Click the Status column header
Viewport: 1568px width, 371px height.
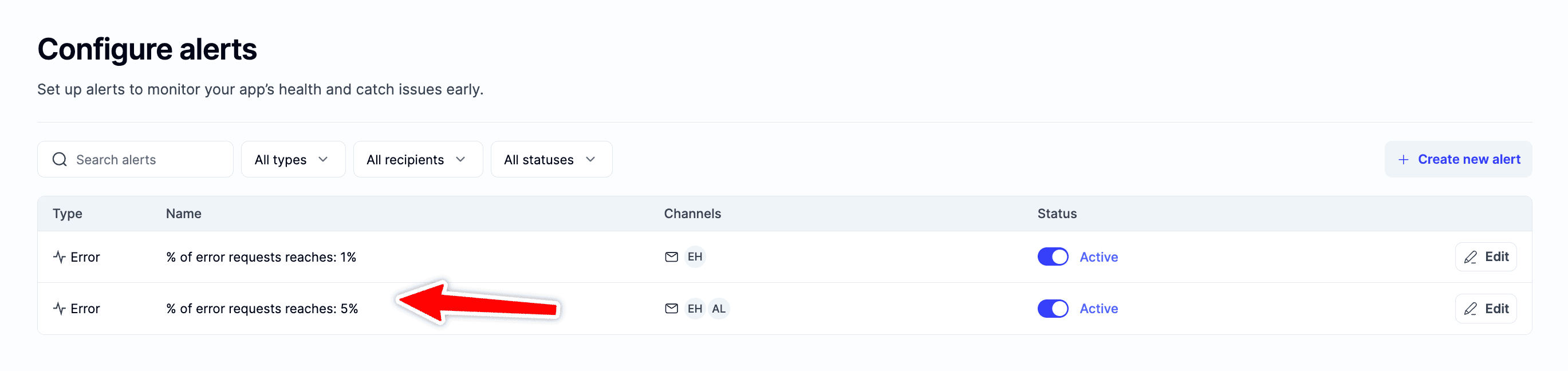pyautogui.click(x=1057, y=214)
